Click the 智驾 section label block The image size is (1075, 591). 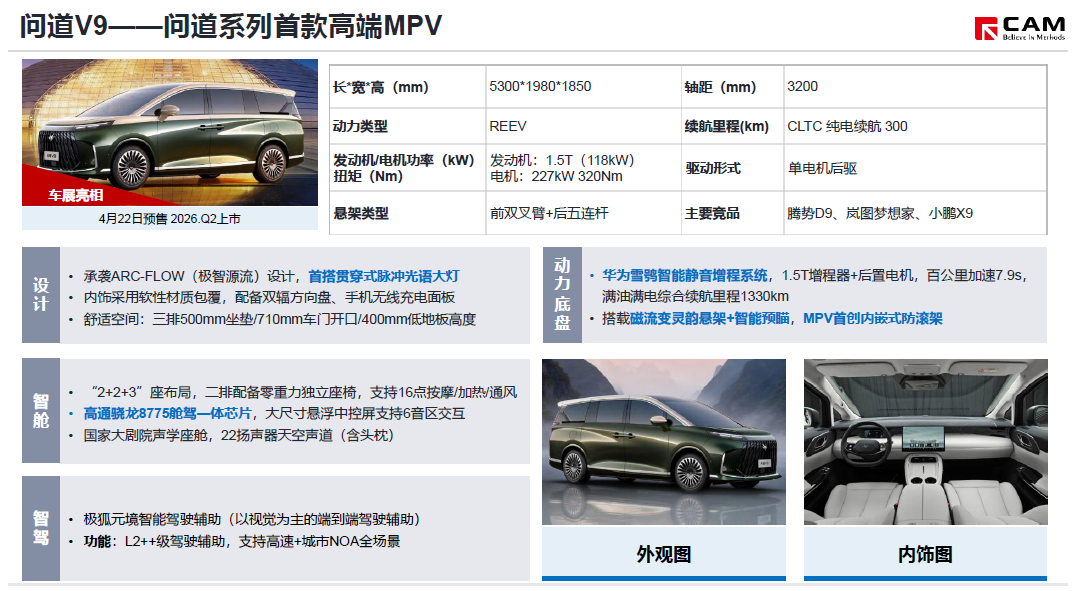[41, 528]
